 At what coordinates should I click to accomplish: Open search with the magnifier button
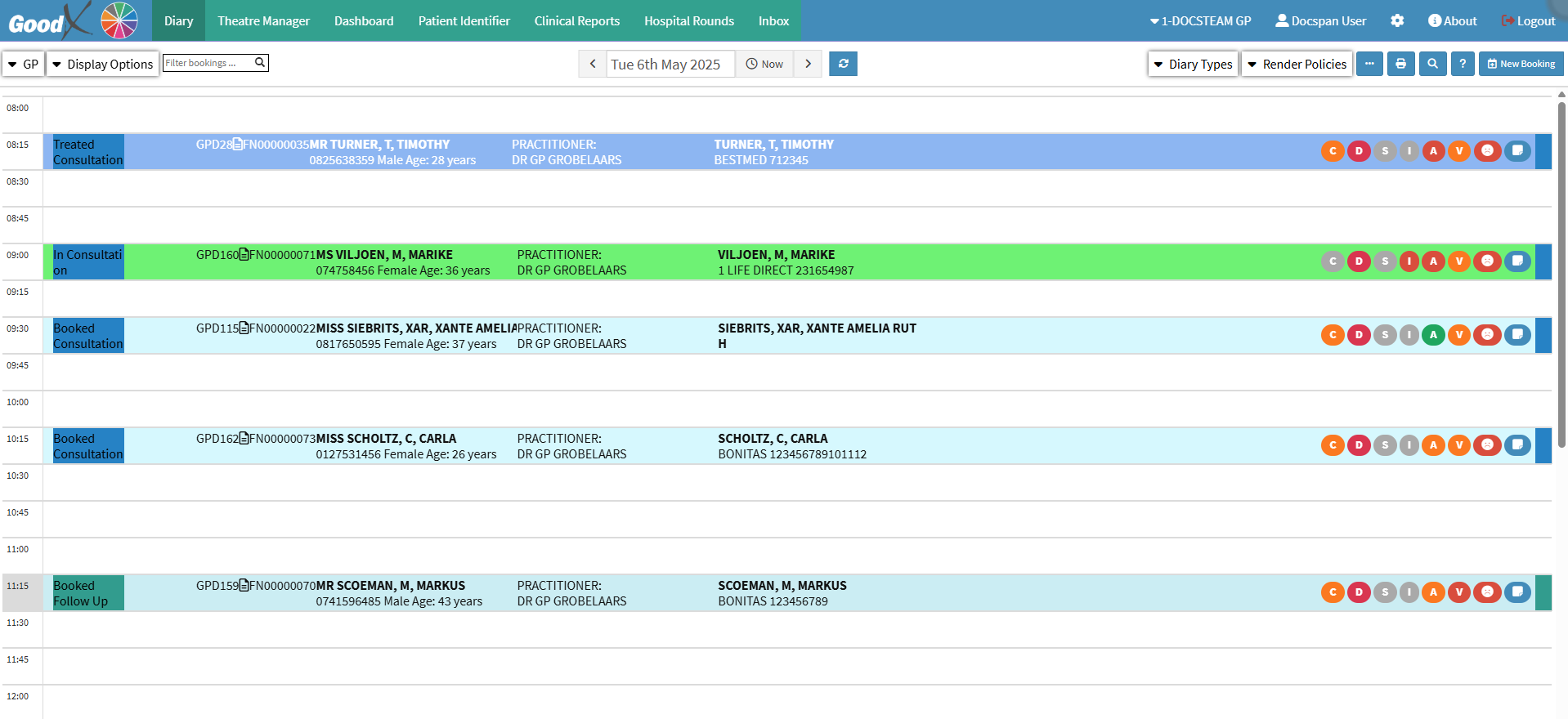pyautogui.click(x=1432, y=64)
